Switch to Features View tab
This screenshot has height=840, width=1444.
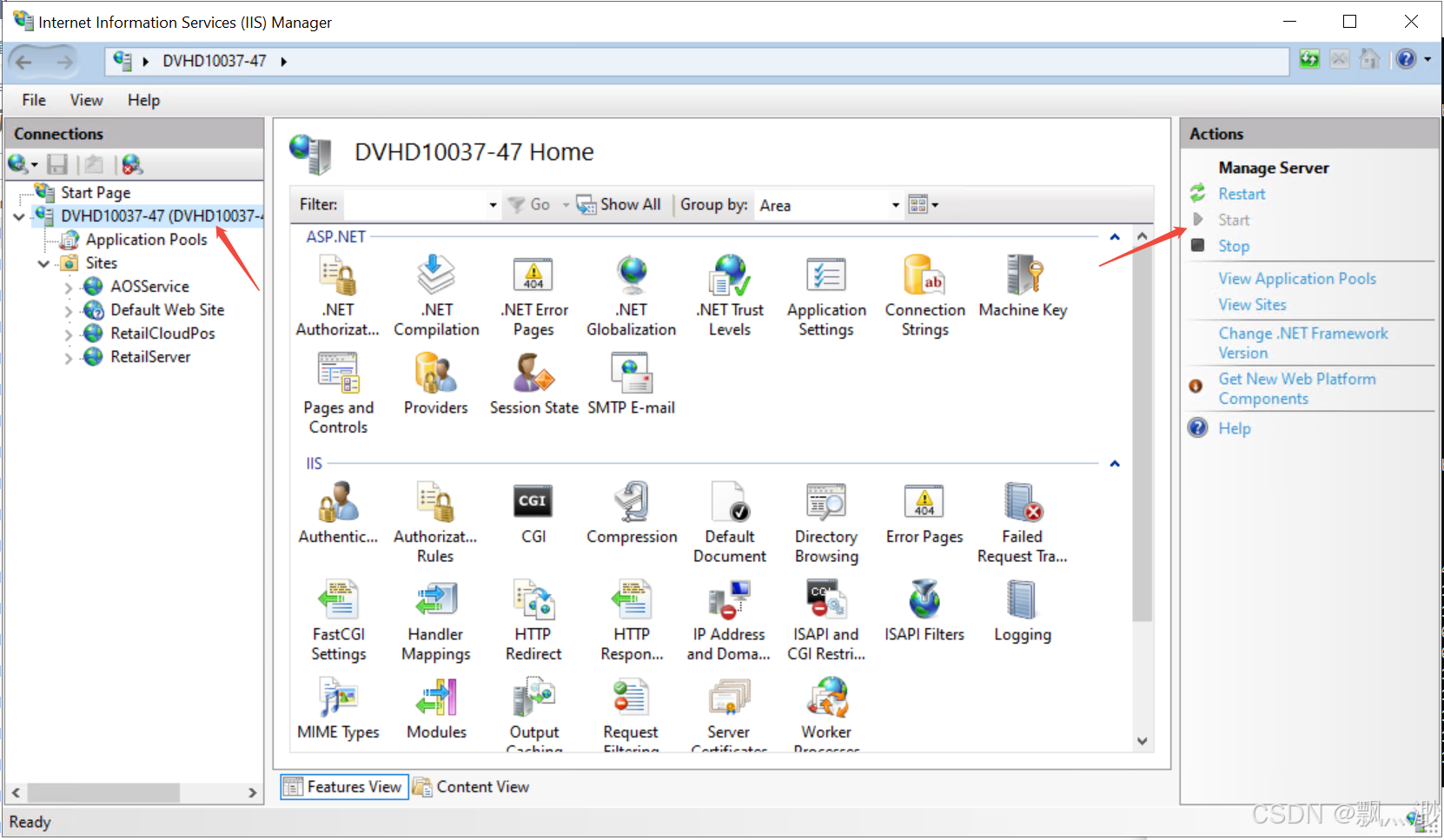344,787
